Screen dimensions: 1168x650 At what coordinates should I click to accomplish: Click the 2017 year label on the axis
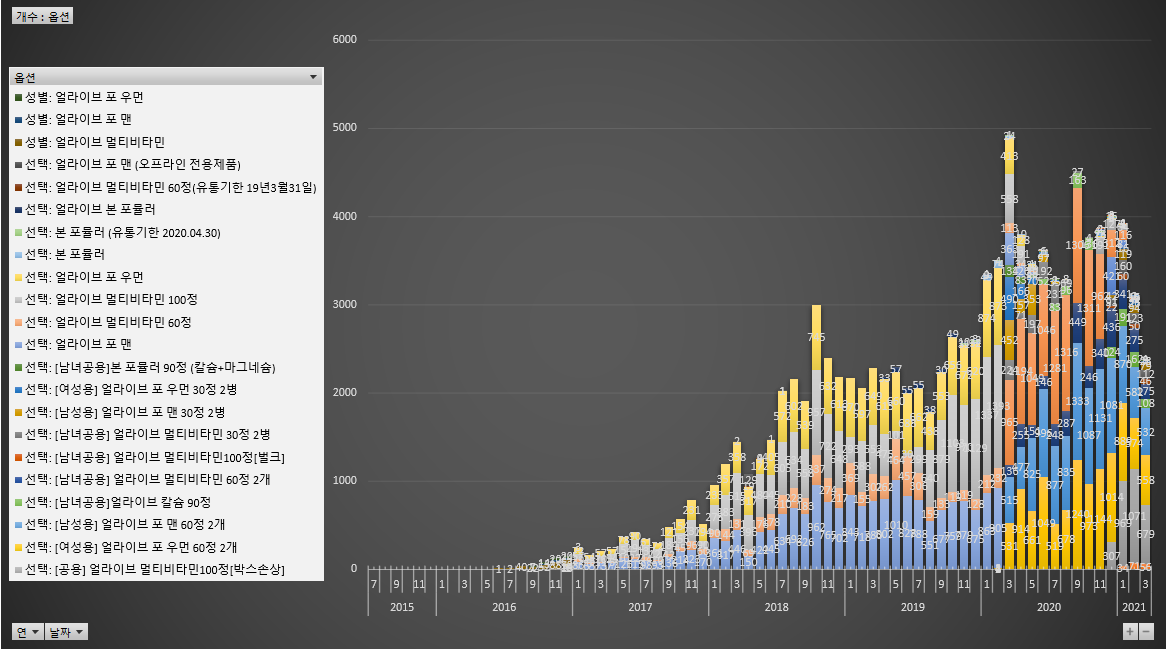[x=641, y=607]
